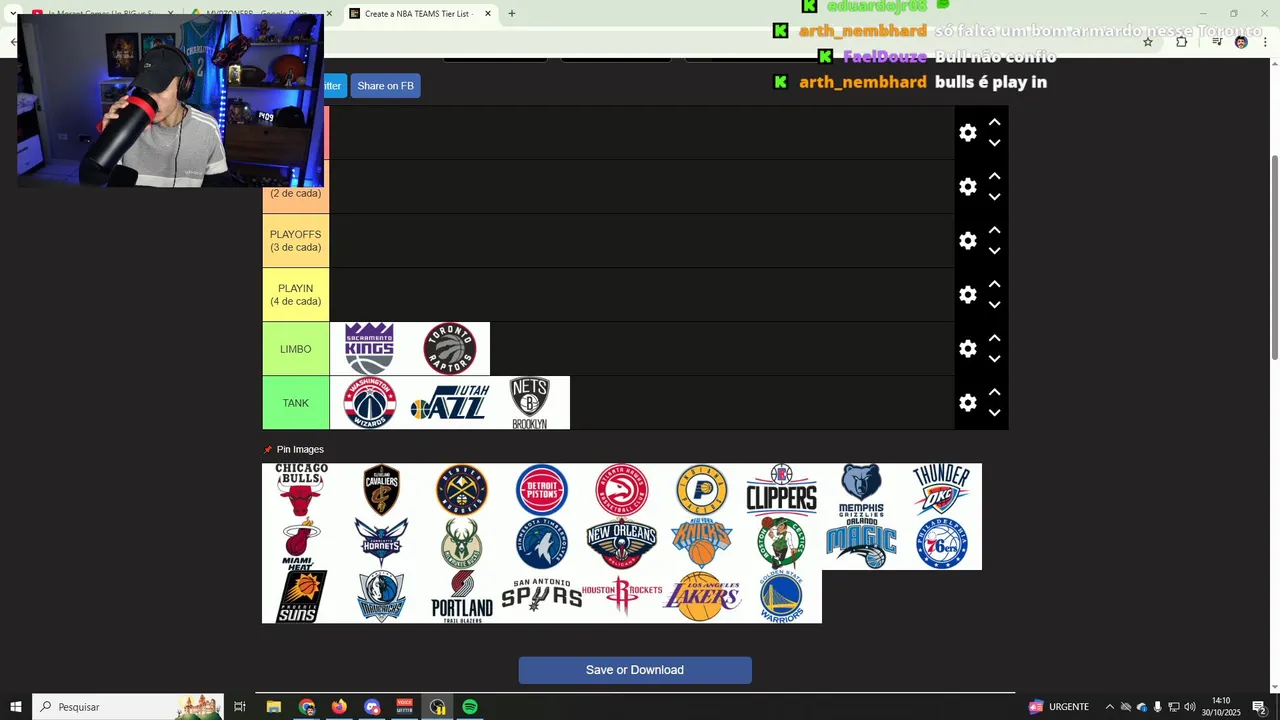The width and height of the screenshot is (1280, 720).
Task: Choose the Memphis Grizzlies logo
Action: [x=862, y=490]
